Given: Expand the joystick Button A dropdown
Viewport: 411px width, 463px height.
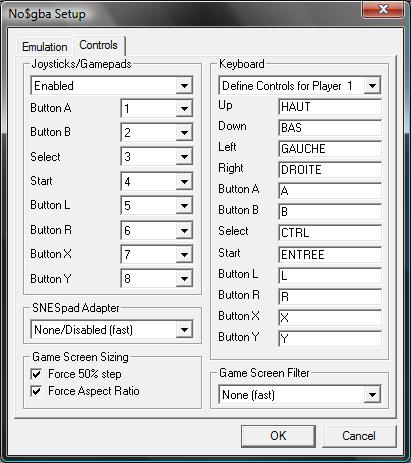Looking at the screenshot, I should coord(157,108).
